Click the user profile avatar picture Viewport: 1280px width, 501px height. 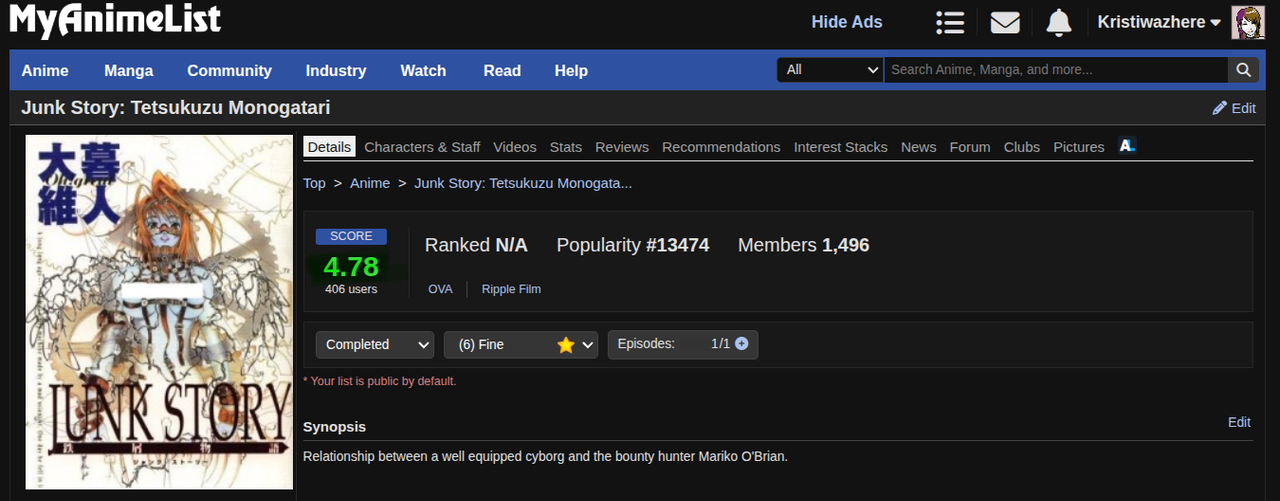click(x=1247, y=22)
